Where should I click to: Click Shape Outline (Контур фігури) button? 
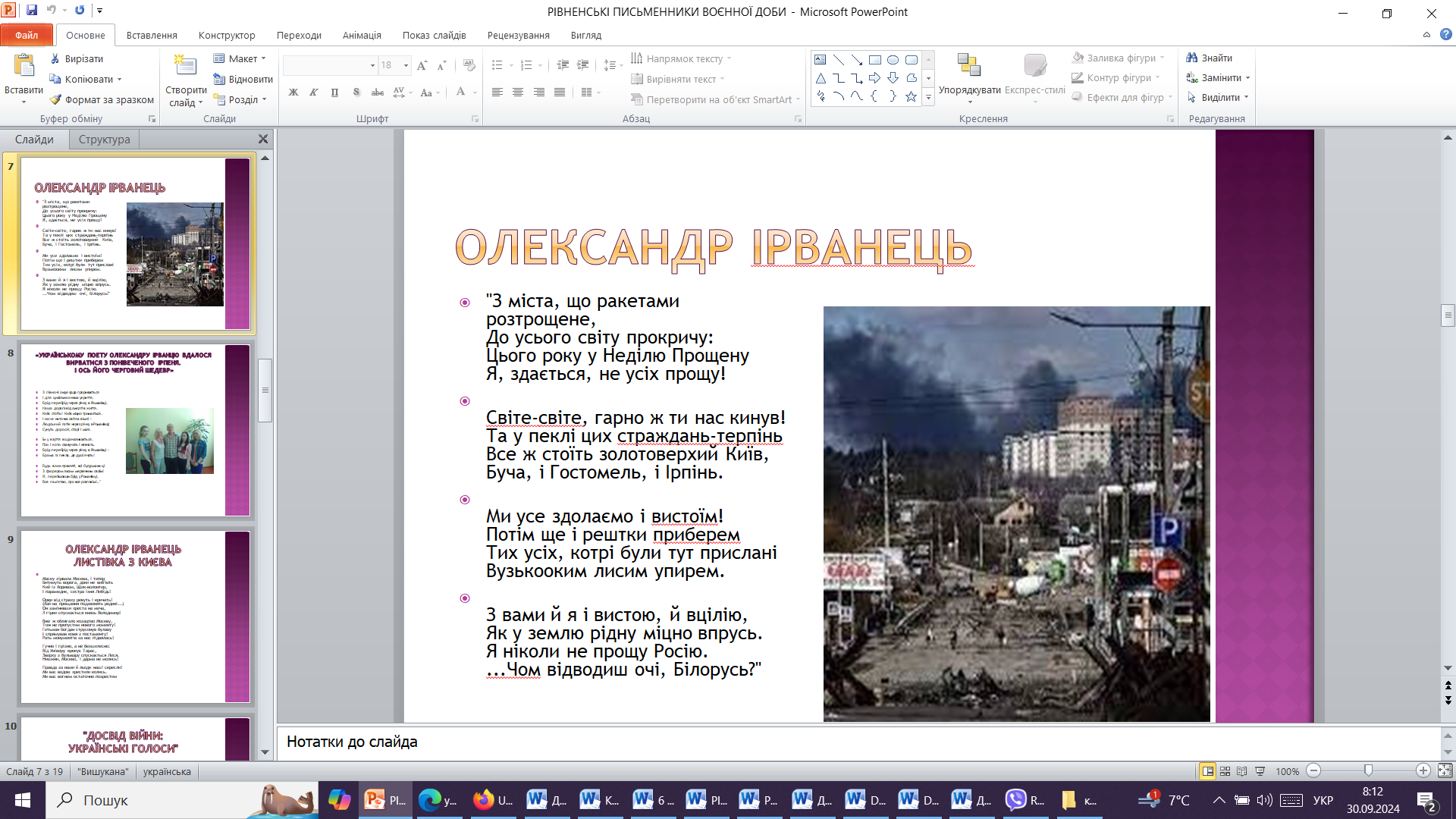coord(1116,77)
